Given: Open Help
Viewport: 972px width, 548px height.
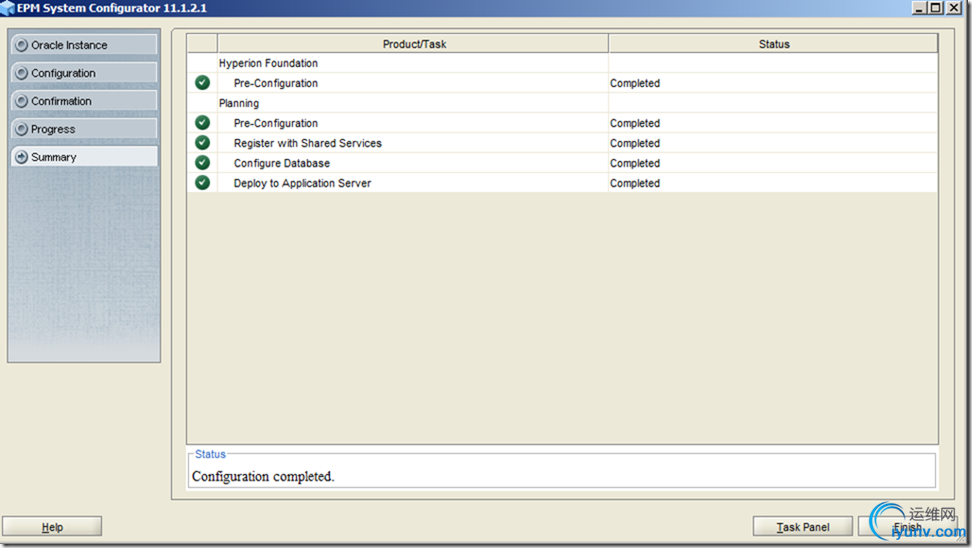Looking at the screenshot, I should pos(52,526).
